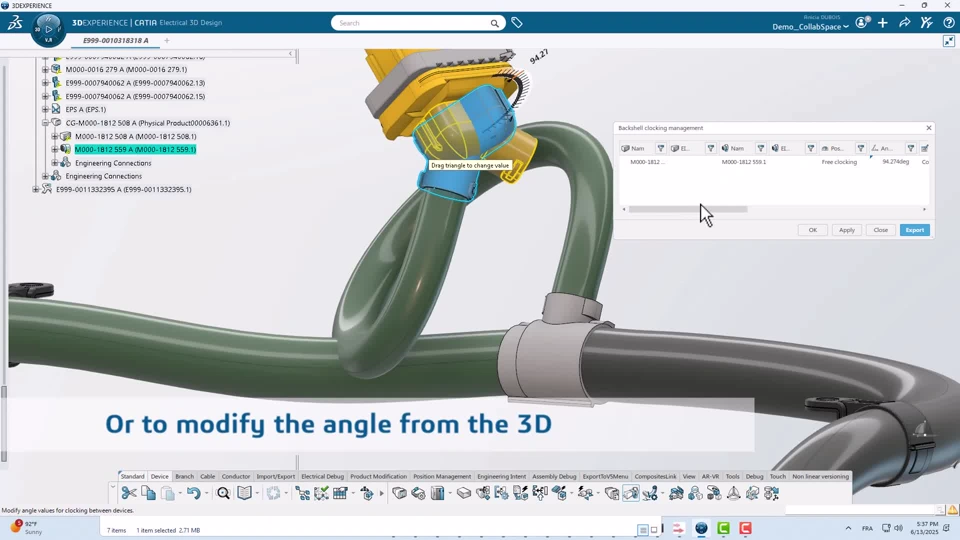Viewport: 960px width, 540px height.
Task: Close Backshell clocking management with X
Action: click(929, 128)
